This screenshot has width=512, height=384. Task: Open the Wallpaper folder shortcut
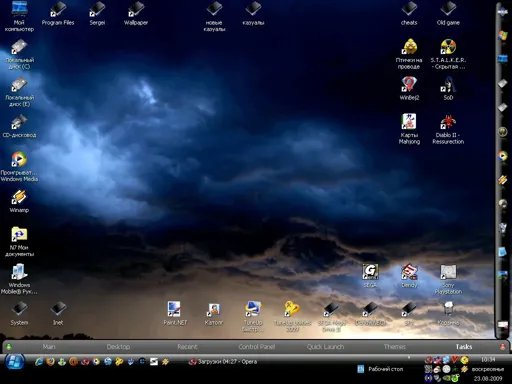136,13
